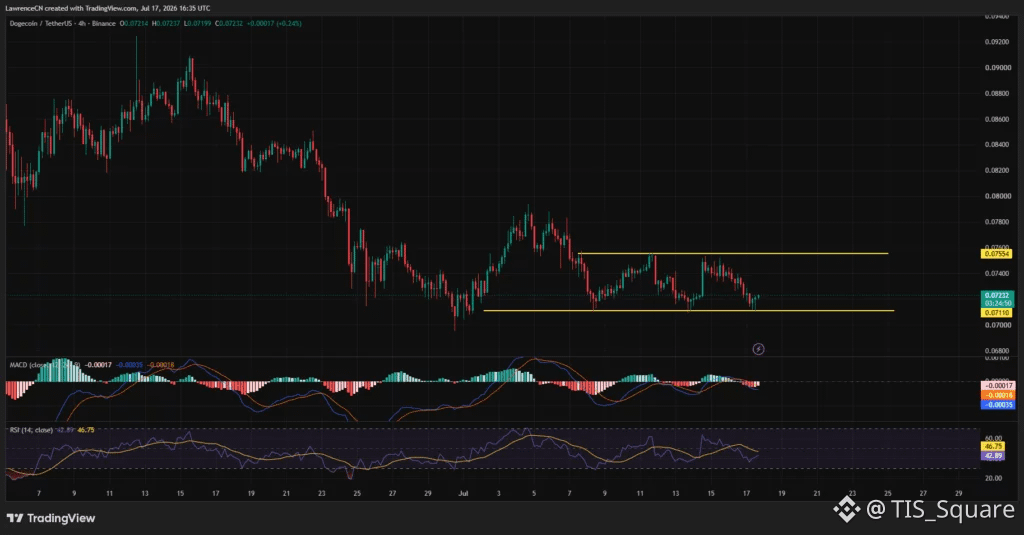The height and width of the screenshot is (535, 1024).
Task: Click the Jul label on date axis
Action: tap(463, 494)
